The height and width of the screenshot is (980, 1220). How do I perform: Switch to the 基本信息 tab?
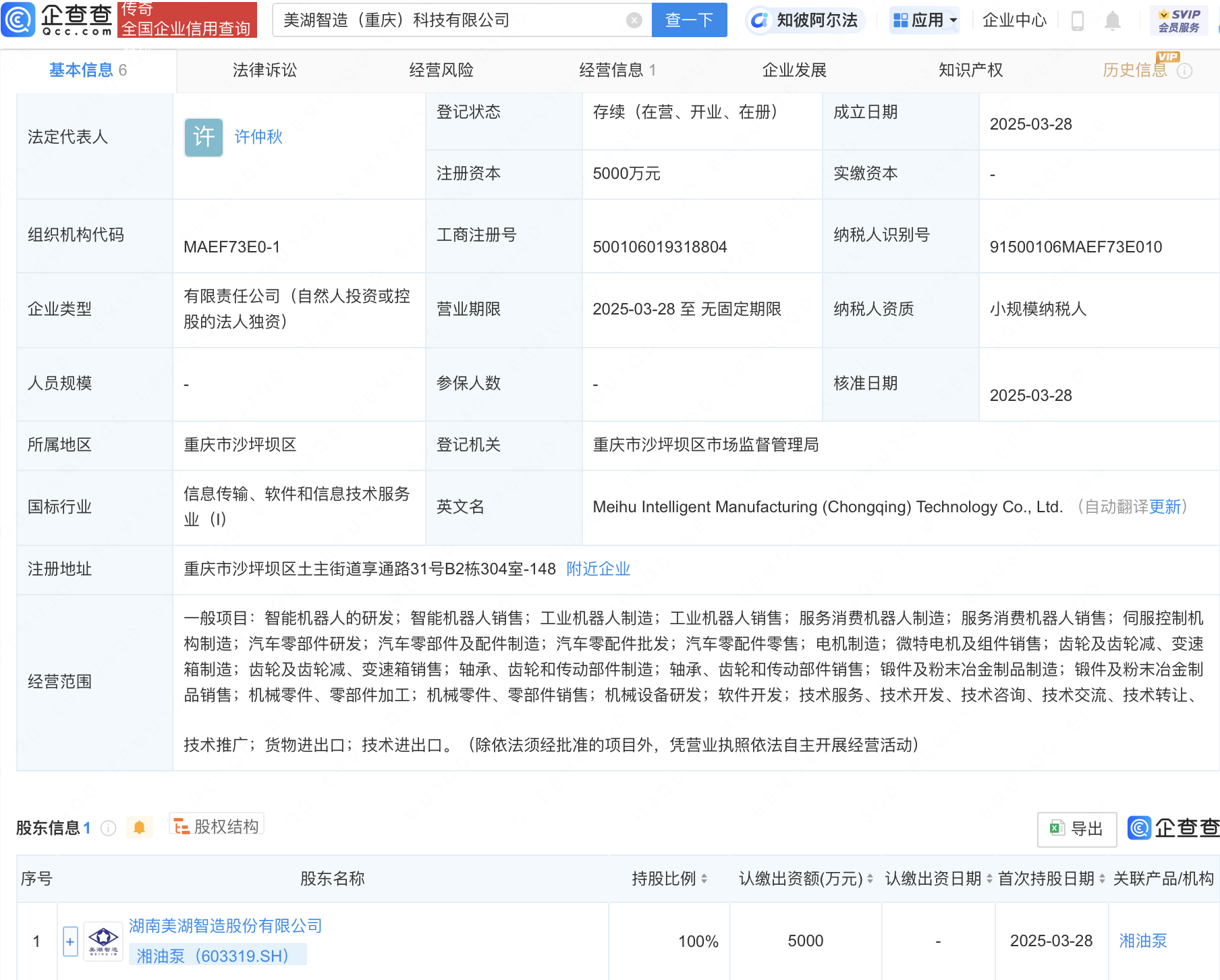tap(88, 70)
